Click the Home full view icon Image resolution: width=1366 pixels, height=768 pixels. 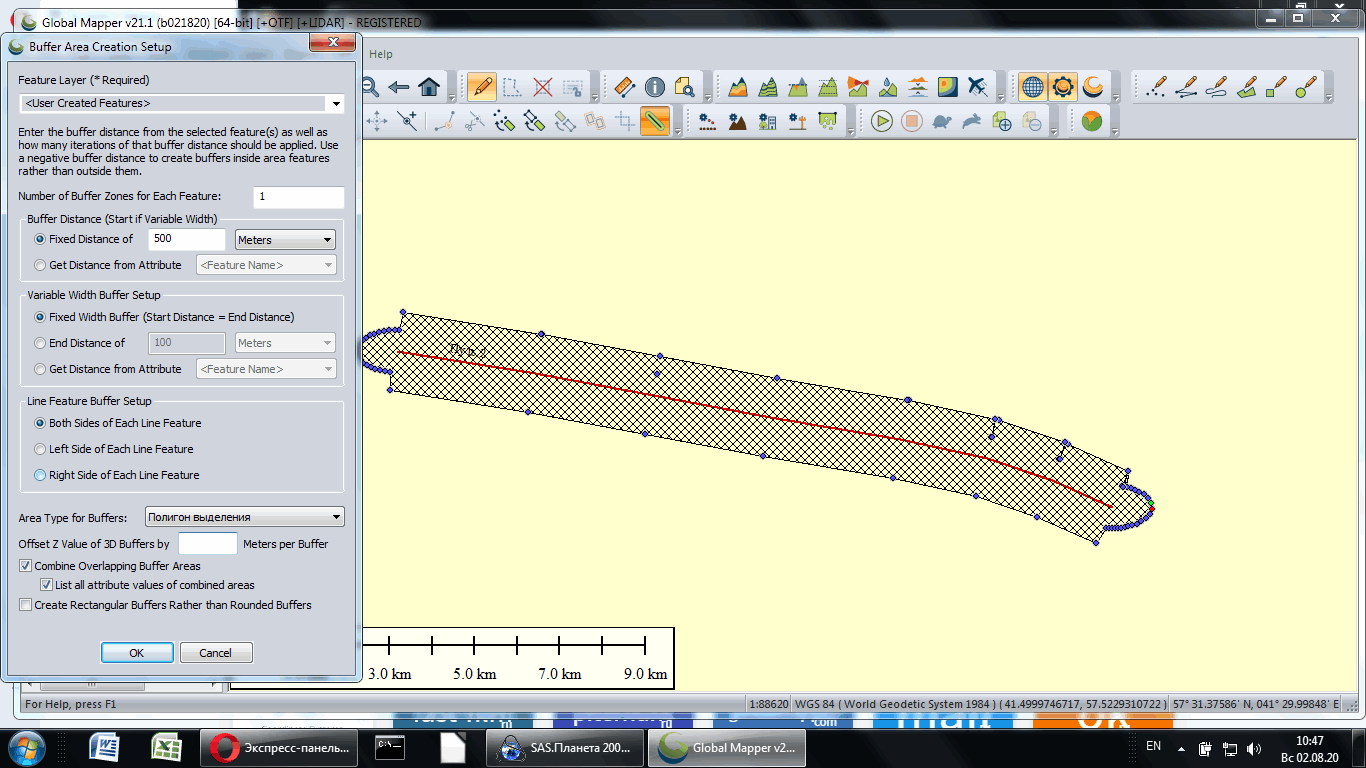pyautogui.click(x=429, y=87)
